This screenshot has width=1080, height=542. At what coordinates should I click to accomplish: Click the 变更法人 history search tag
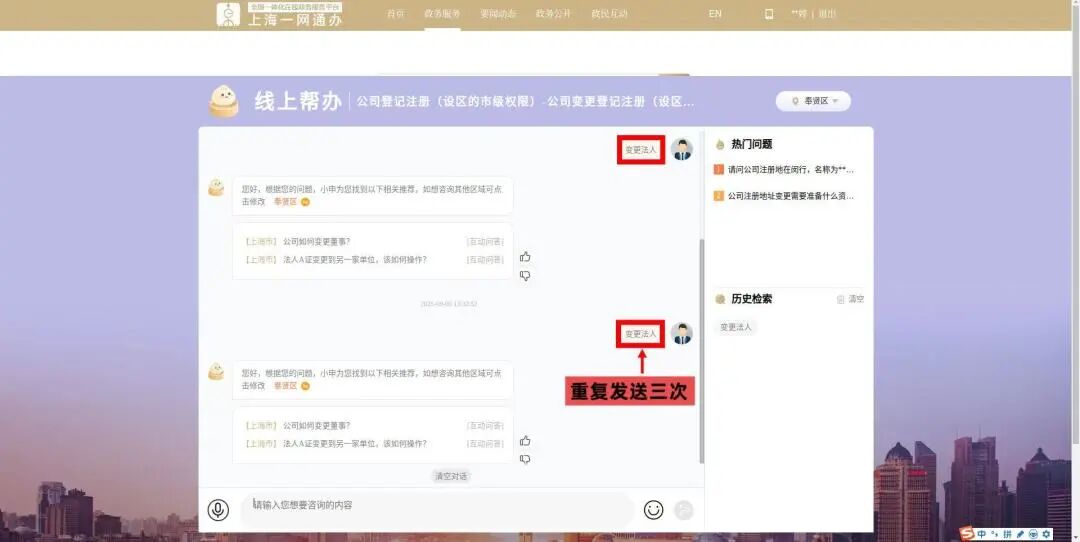click(x=736, y=327)
